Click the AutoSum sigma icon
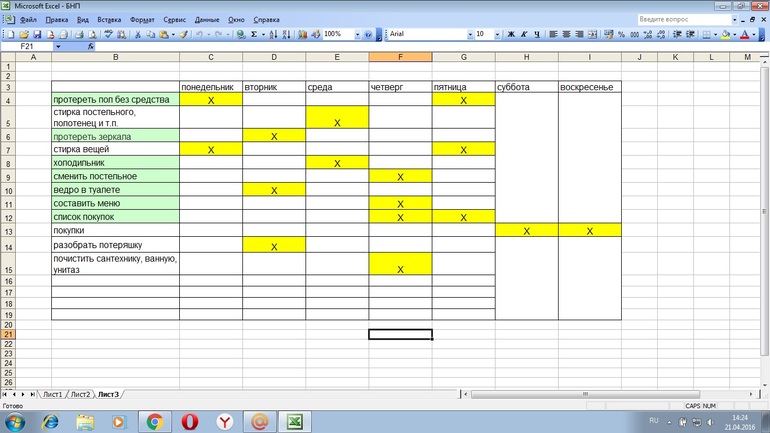This screenshot has width=770, height=433. (254, 34)
